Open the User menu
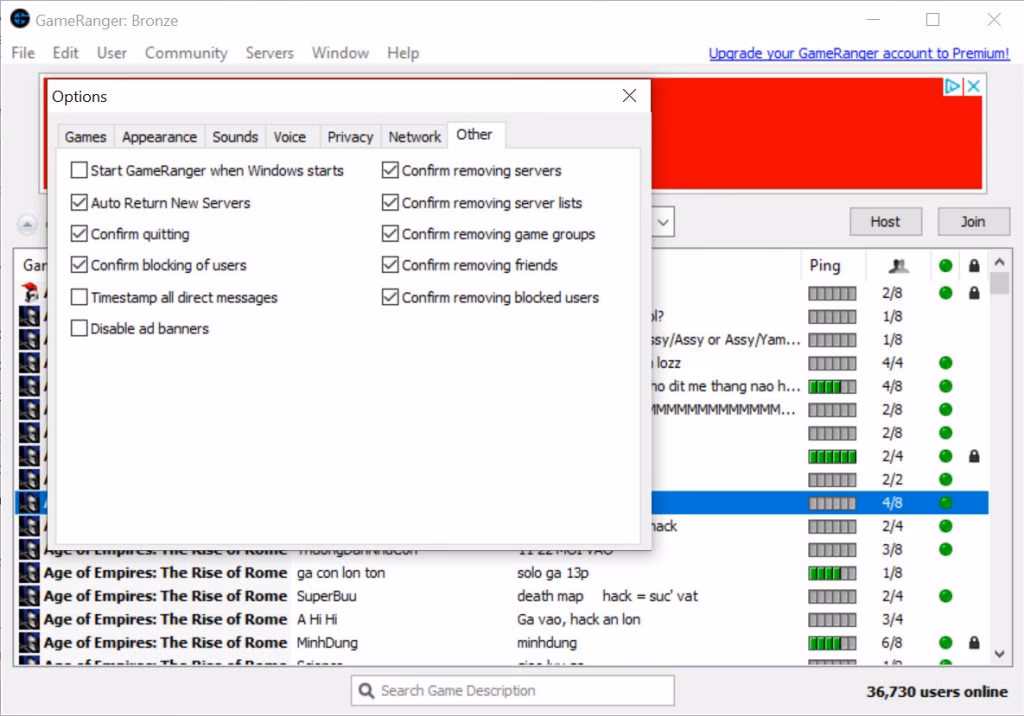The height and width of the screenshot is (716, 1024). coord(112,53)
